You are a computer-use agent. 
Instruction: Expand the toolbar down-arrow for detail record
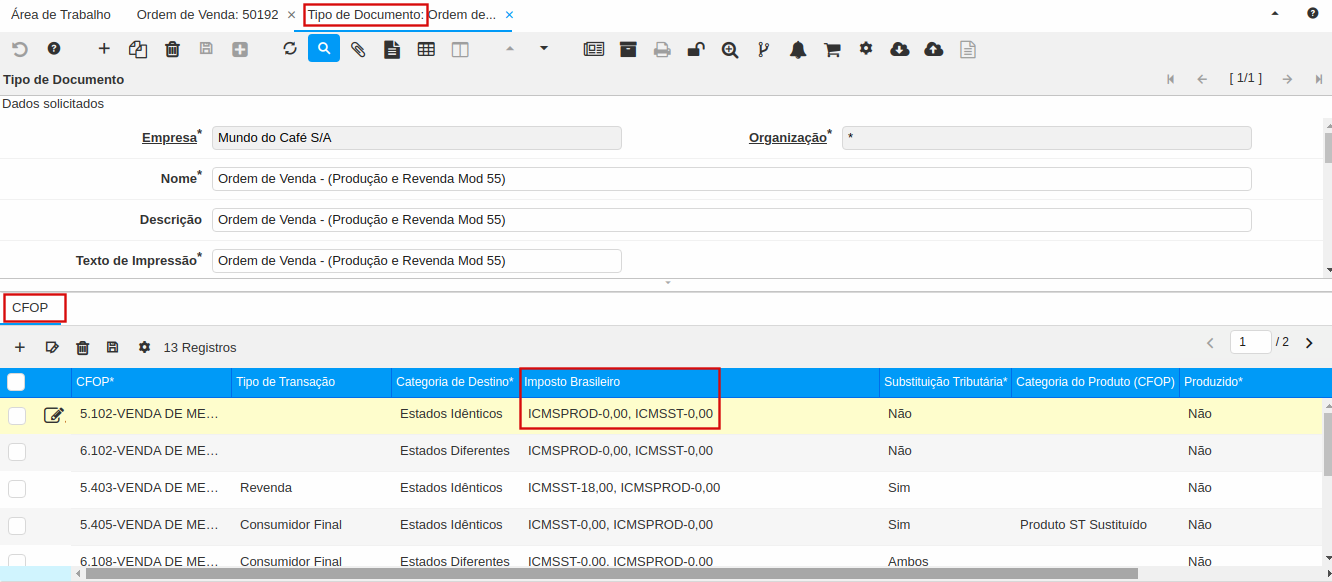pyautogui.click(x=544, y=48)
